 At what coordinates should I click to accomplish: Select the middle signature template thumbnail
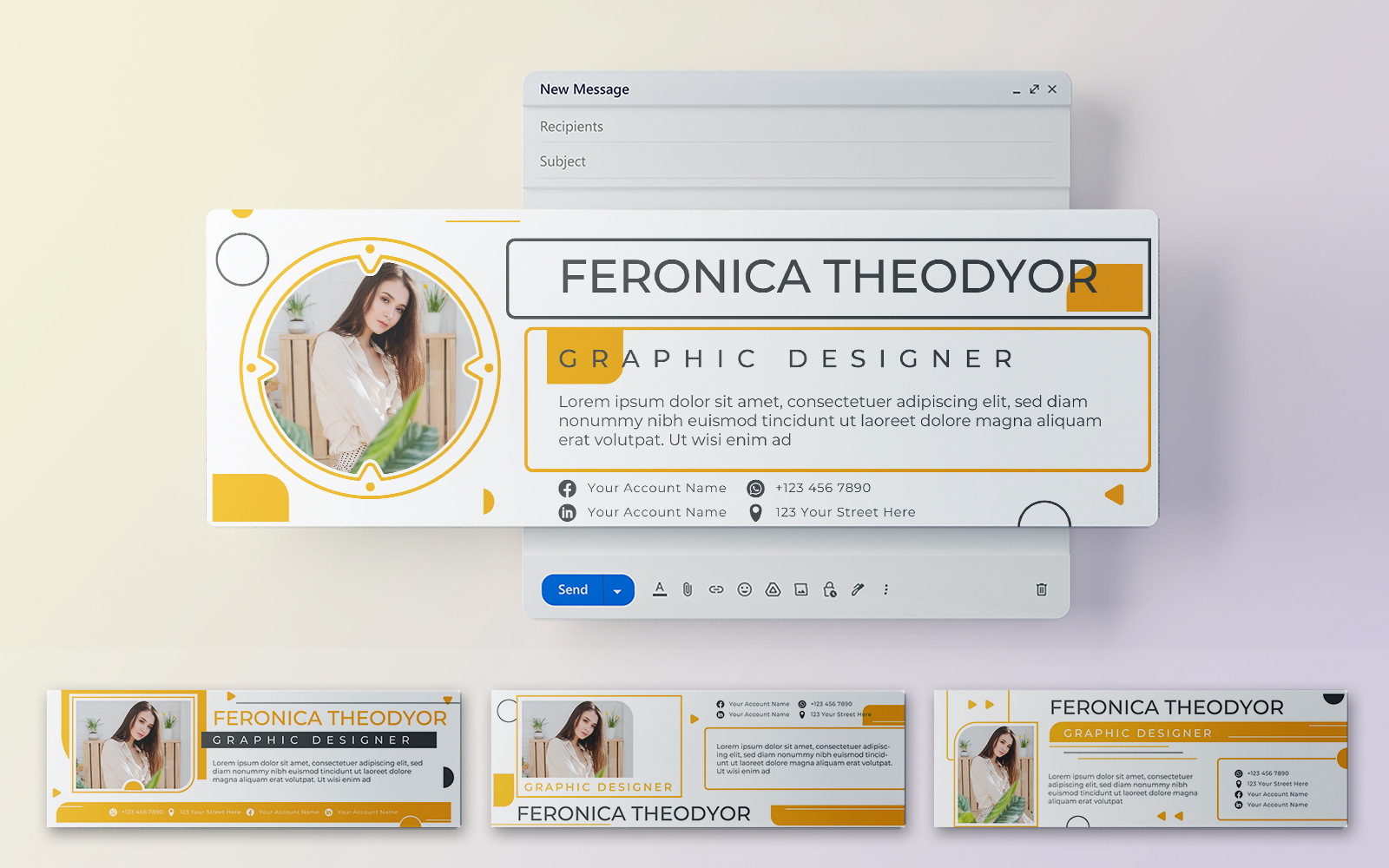tap(698, 758)
